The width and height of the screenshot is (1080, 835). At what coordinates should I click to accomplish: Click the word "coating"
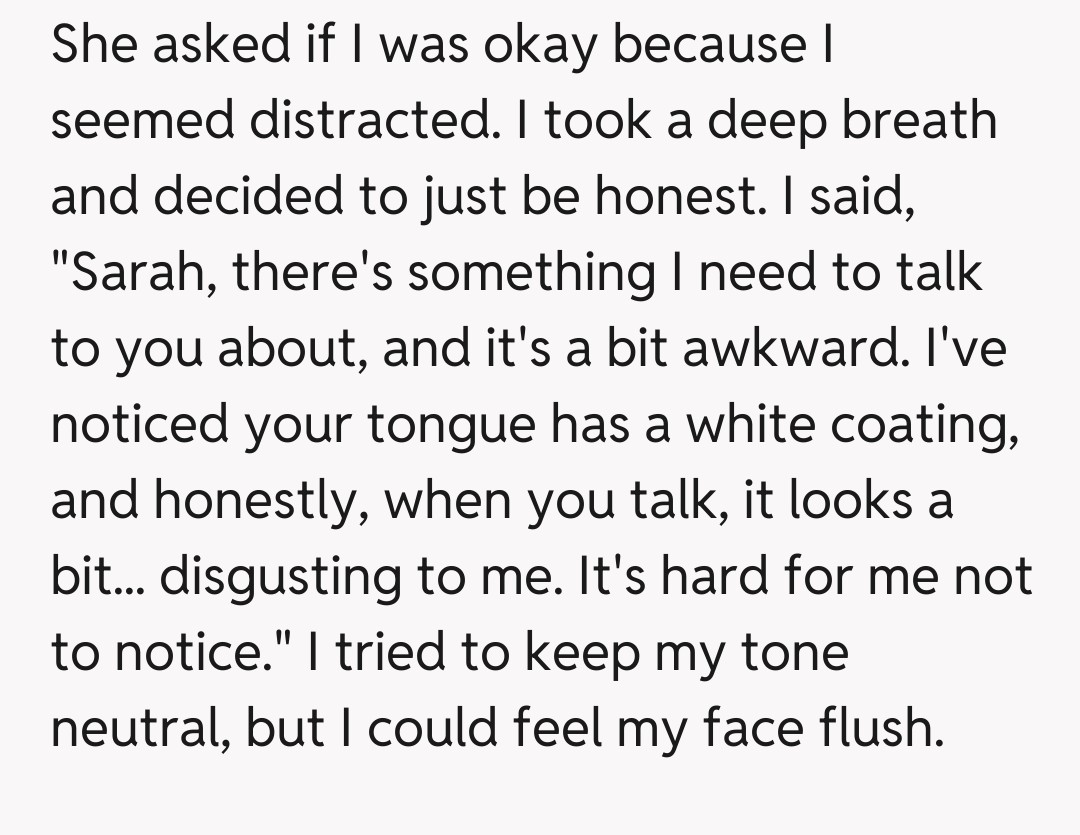point(928,424)
